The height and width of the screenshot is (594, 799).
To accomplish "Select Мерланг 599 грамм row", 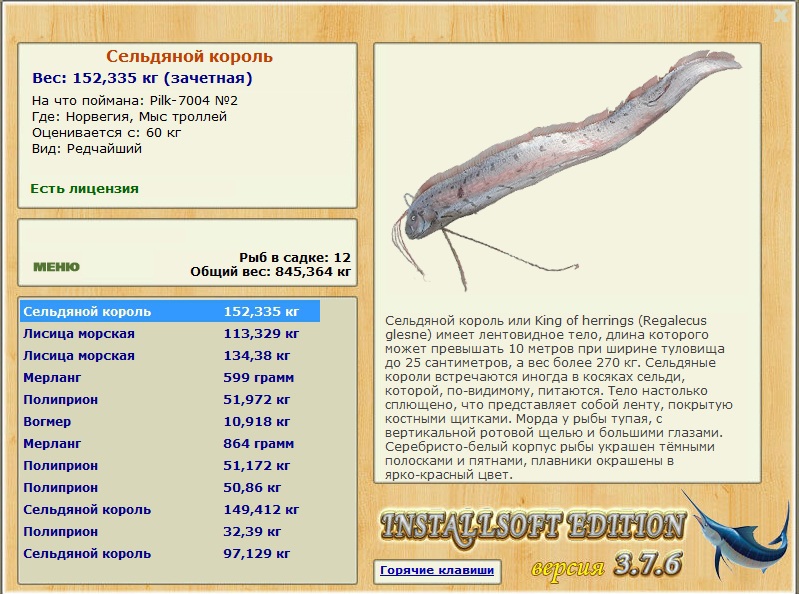I will pyautogui.click(x=170, y=377).
